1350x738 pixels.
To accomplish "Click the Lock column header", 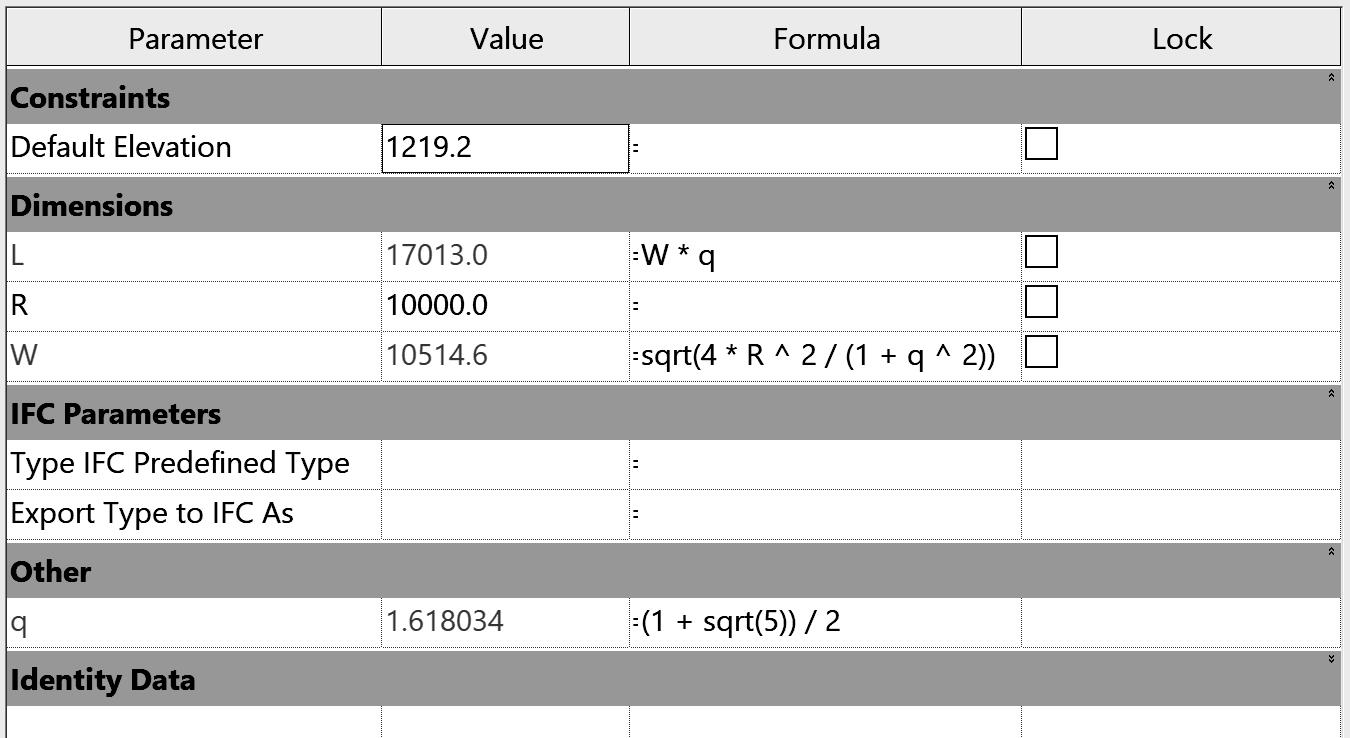I will coord(1181,39).
